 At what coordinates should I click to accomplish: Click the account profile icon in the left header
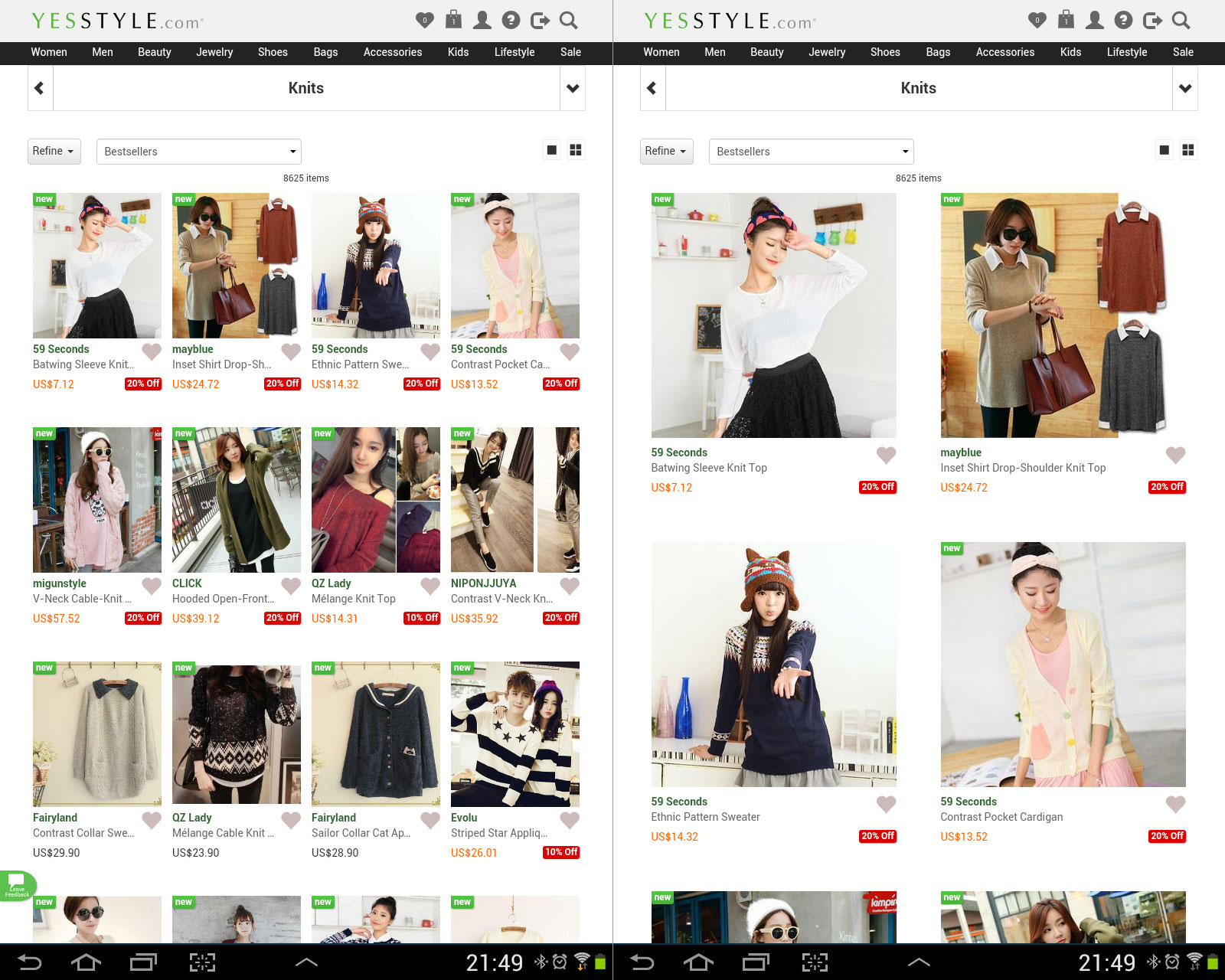click(x=482, y=21)
